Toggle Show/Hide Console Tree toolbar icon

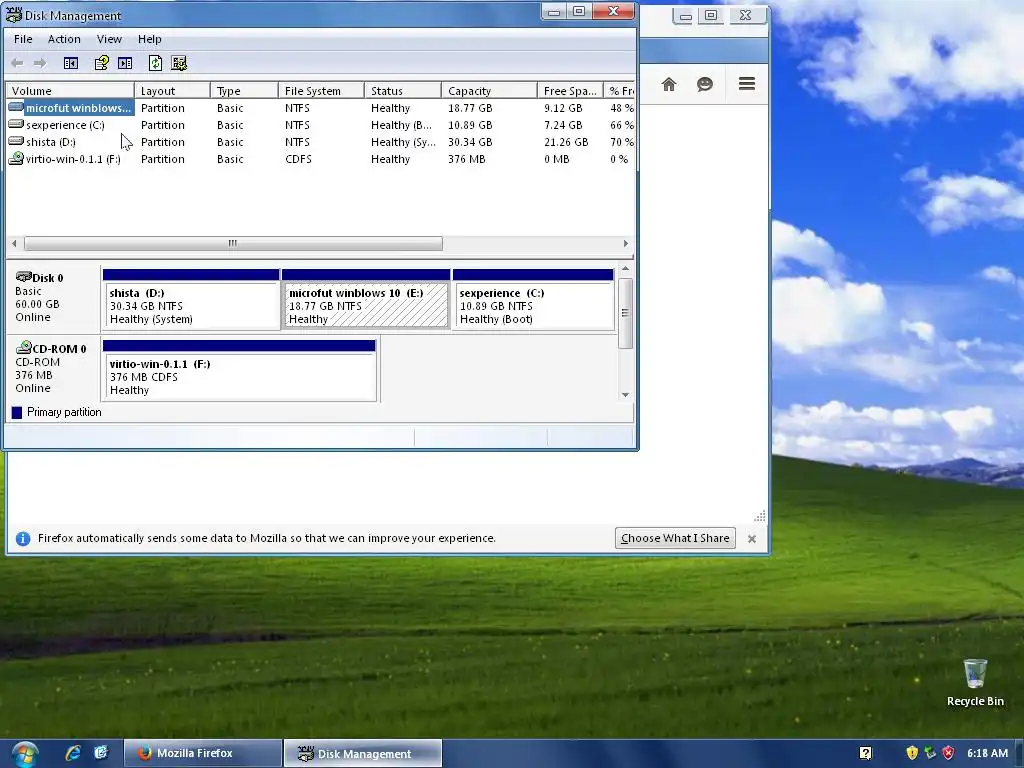71,63
